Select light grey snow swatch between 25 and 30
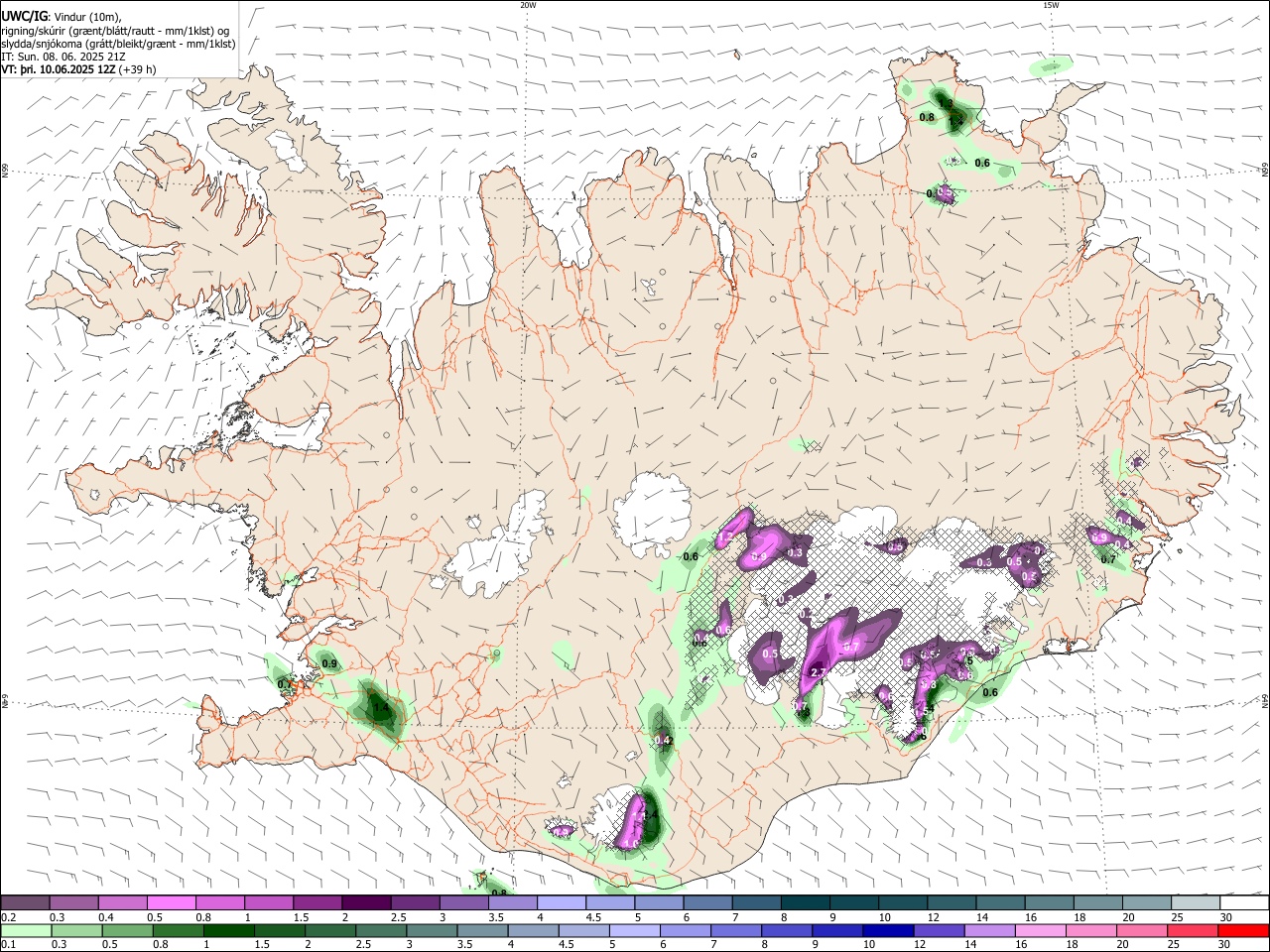1270x952 pixels. 1196,902
